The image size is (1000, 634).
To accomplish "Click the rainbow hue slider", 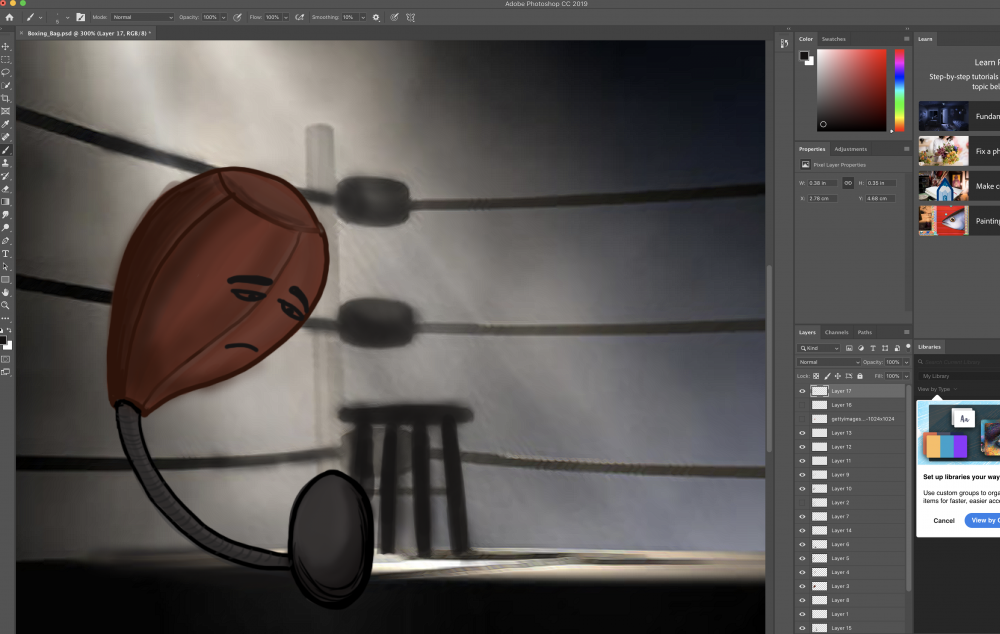I will pos(899,90).
